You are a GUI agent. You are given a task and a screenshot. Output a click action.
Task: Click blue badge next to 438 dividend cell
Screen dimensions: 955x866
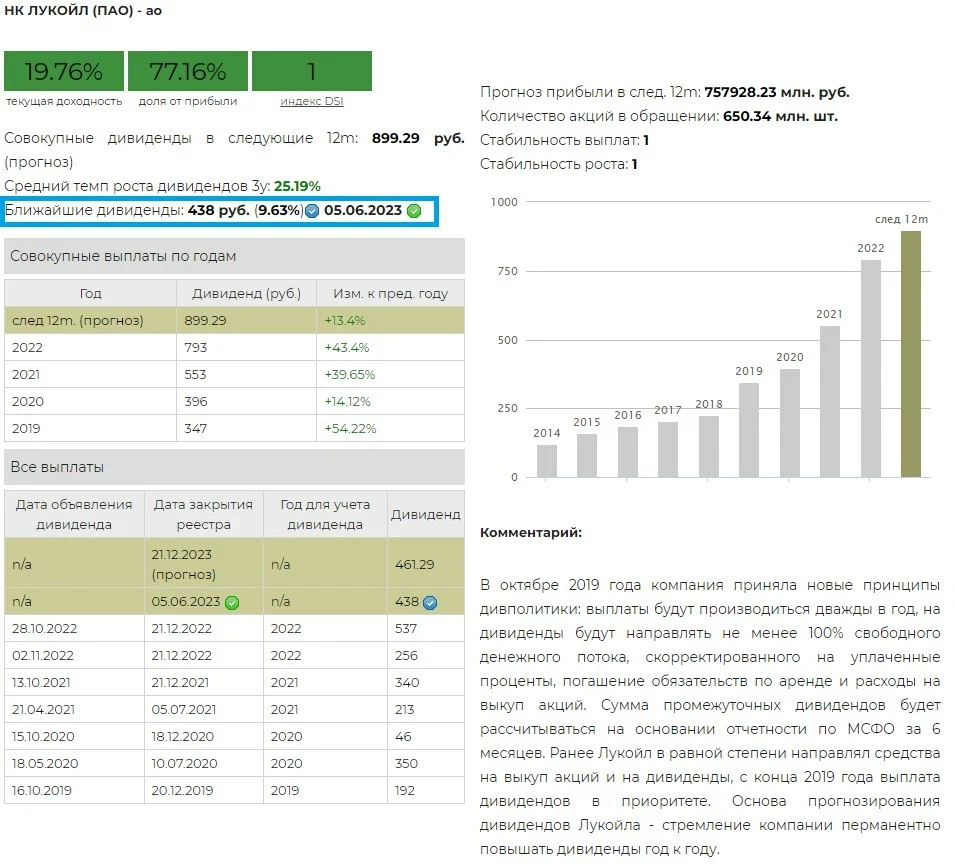click(x=430, y=602)
